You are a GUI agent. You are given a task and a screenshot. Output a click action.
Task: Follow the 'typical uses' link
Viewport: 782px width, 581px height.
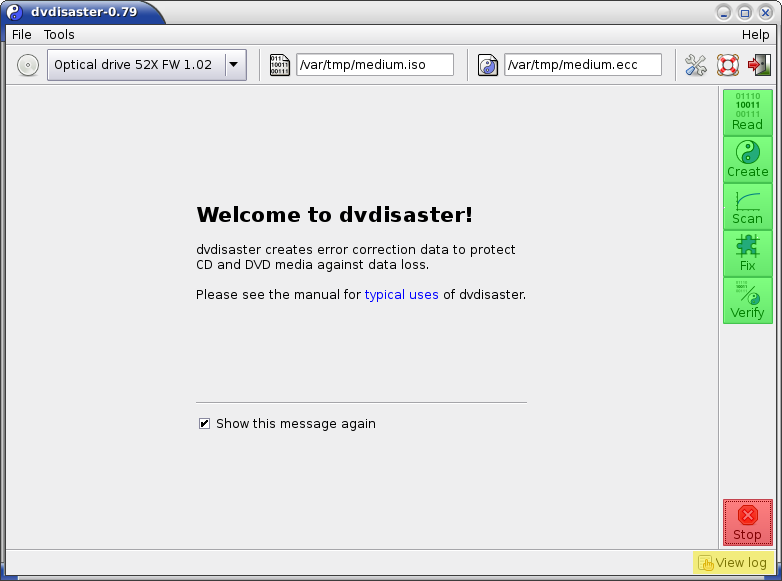(x=401, y=294)
